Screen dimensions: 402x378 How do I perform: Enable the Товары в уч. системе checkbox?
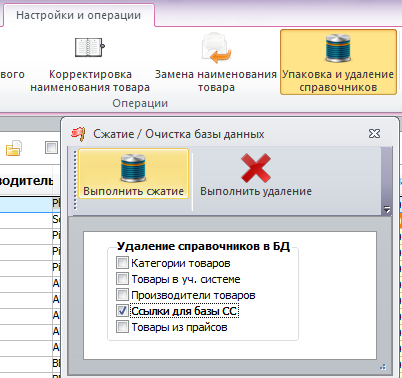(122, 279)
